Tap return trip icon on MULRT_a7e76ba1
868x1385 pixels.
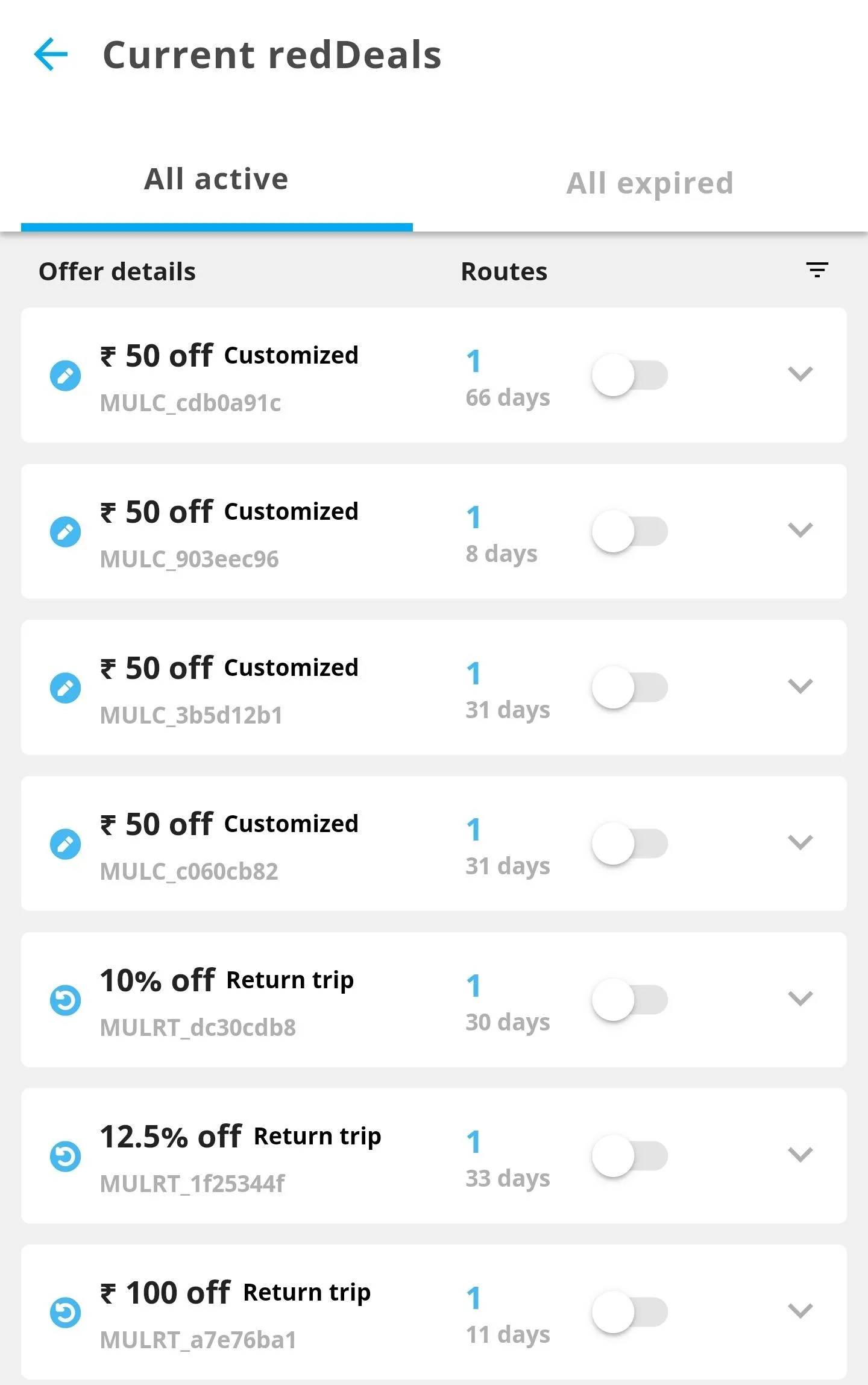[65, 1313]
